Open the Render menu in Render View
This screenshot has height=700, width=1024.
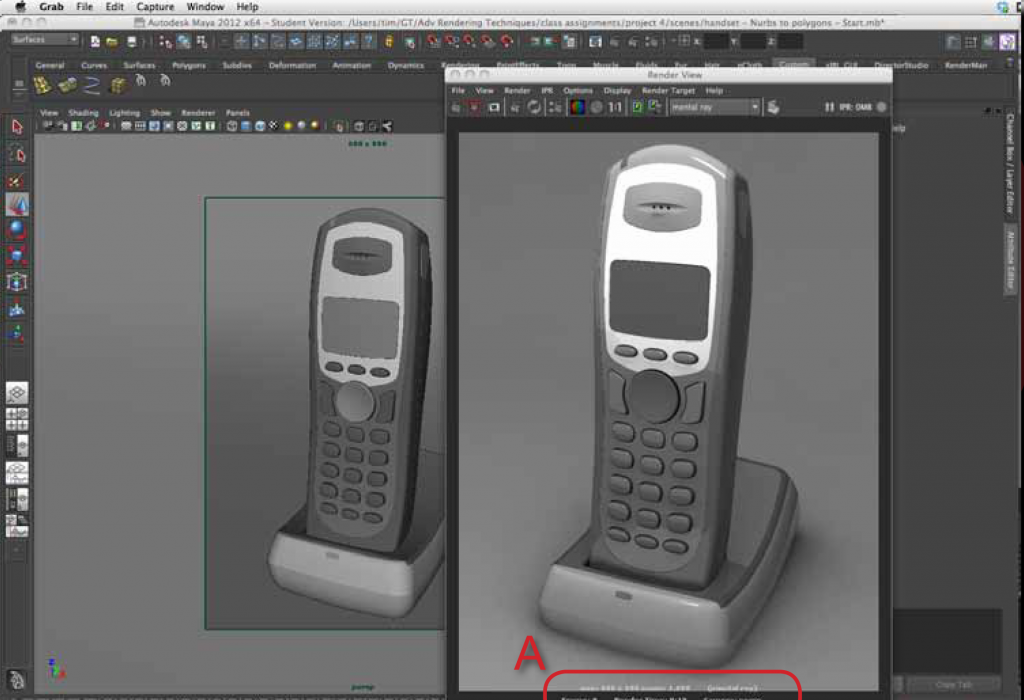[517, 90]
